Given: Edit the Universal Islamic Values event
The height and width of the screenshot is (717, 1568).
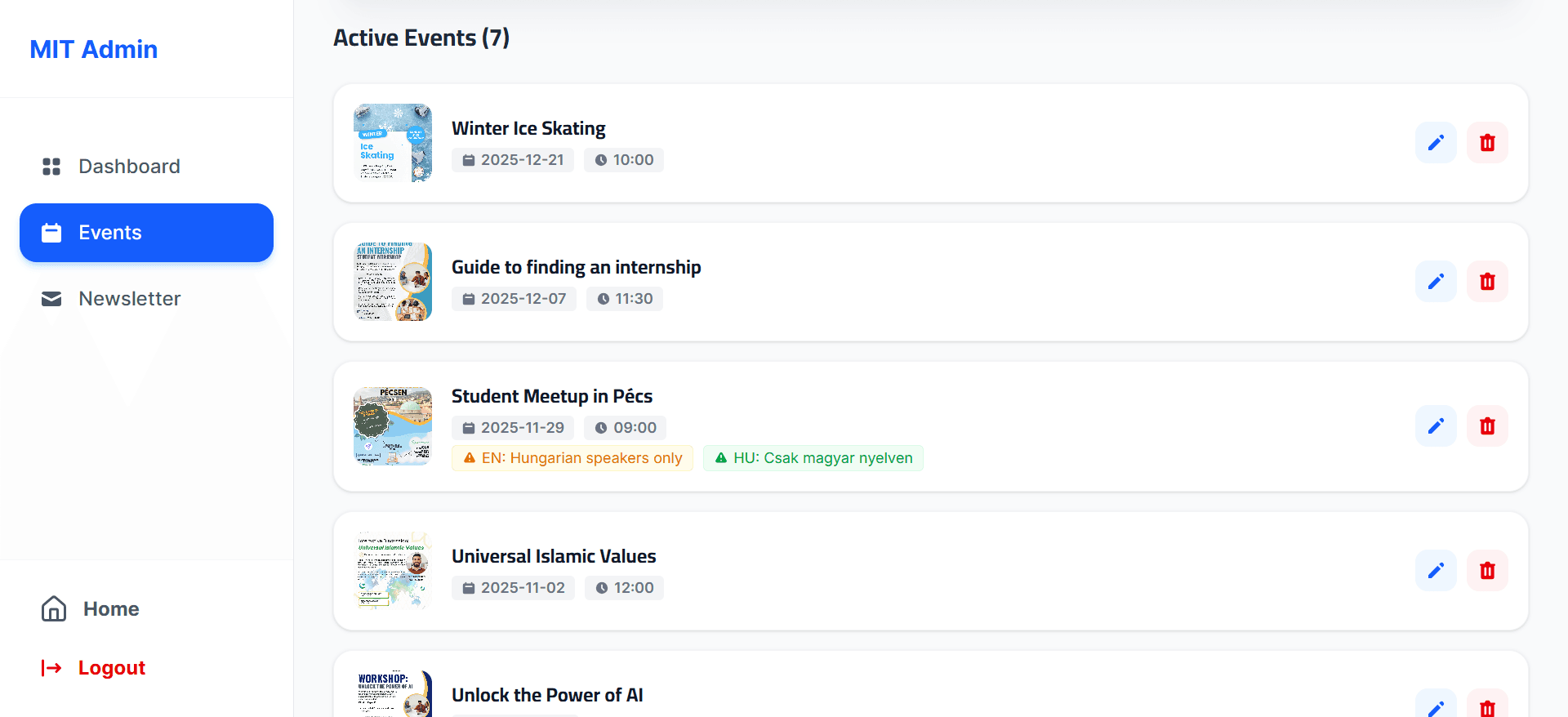Looking at the screenshot, I should [1436, 571].
